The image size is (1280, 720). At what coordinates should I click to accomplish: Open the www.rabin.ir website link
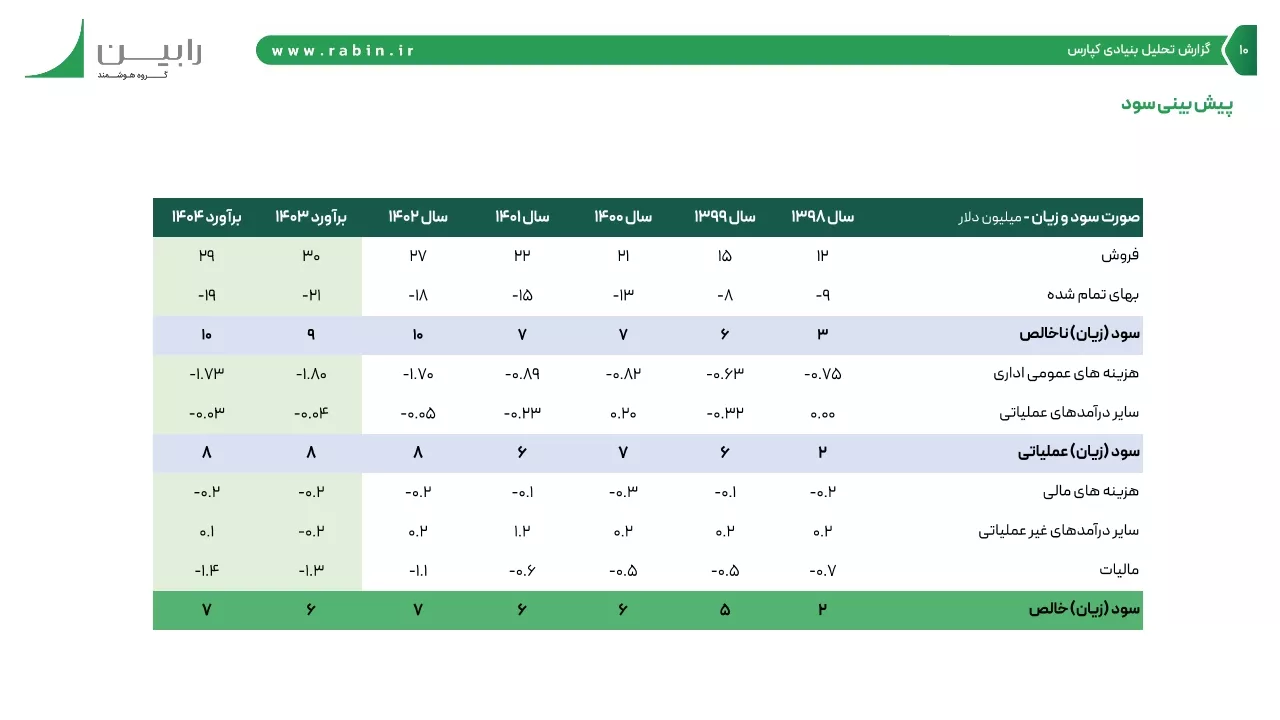[x=343, y=50]
